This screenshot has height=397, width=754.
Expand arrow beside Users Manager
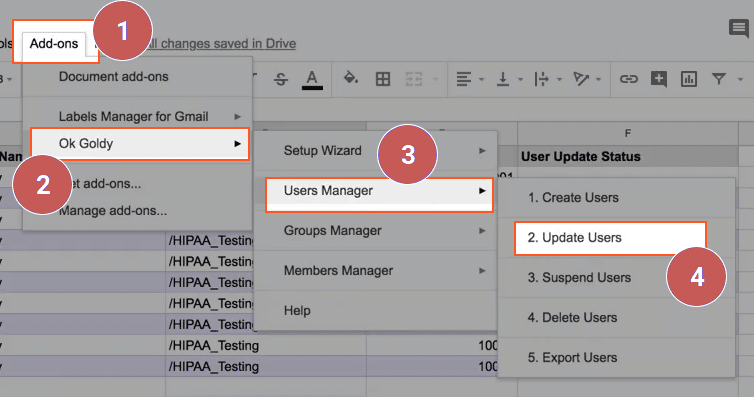(482, 191)
